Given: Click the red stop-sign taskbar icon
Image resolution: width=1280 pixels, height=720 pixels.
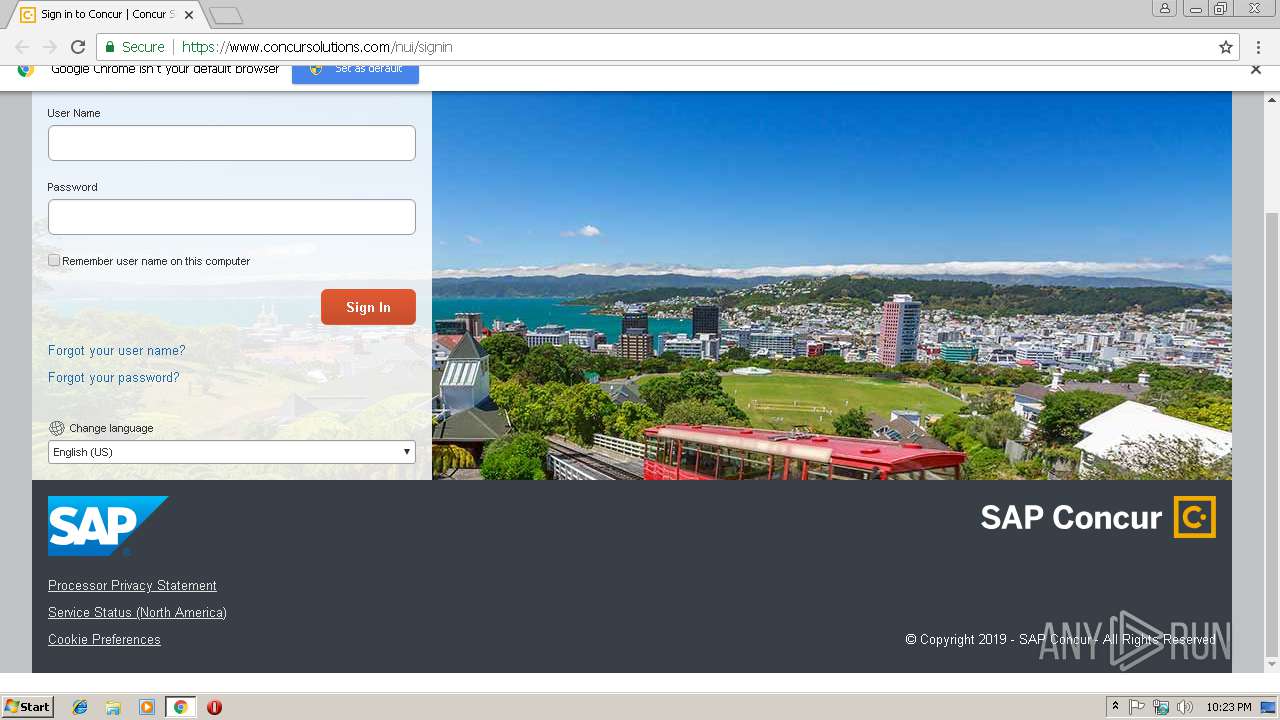Looking at the screenshot, I should (x=214, y=707).
